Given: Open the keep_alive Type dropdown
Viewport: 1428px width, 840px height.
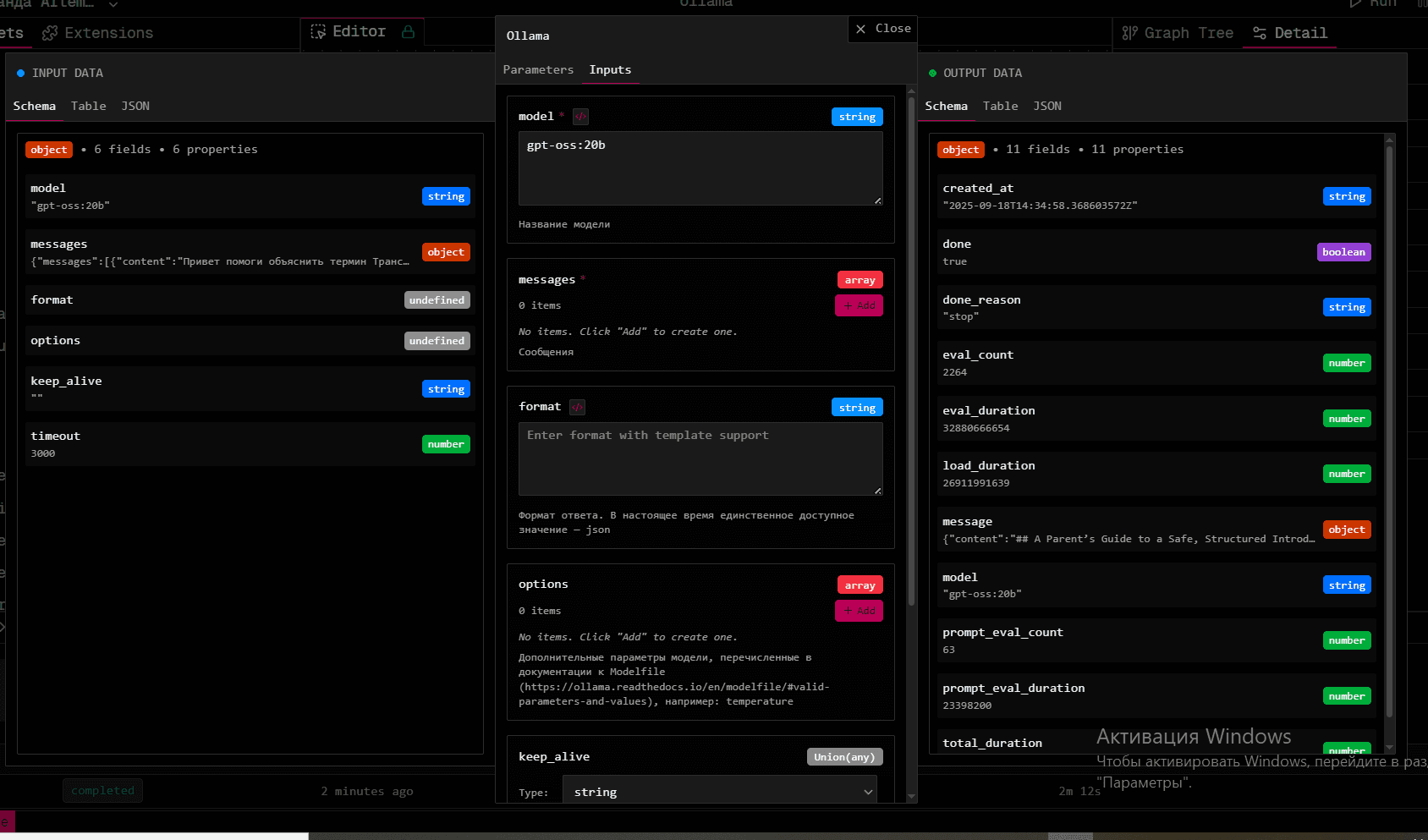Looking at the screenshot, I should 719,792.
